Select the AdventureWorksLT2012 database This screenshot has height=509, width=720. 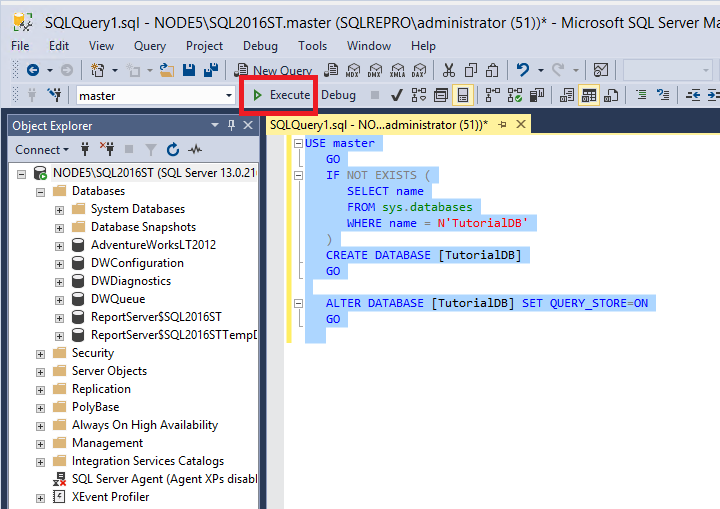pos(153,245)
